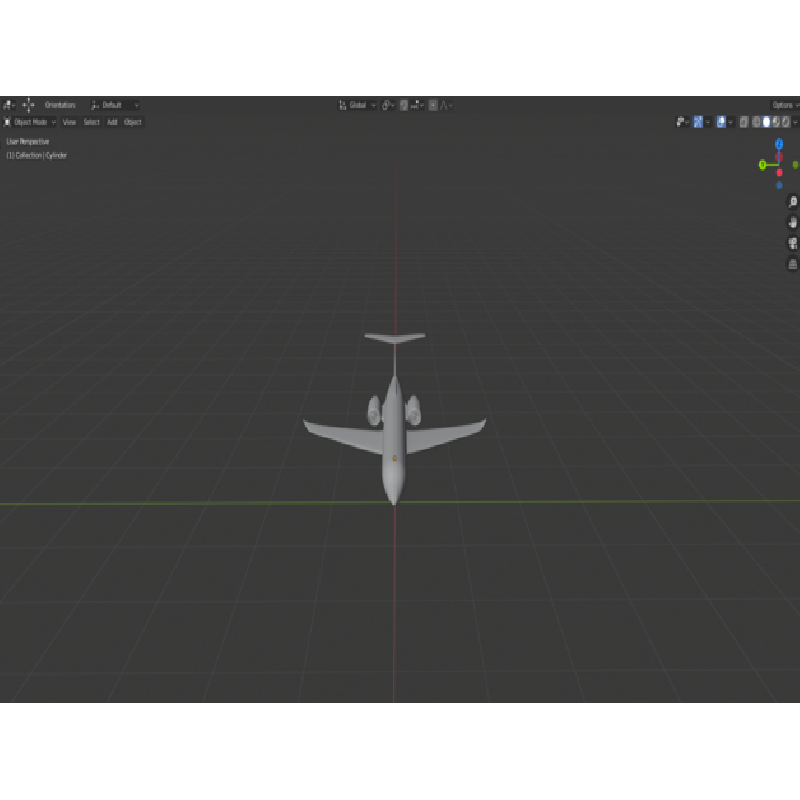Viewport: 800px width, 800px height.
Task: Toggle the show gizmo button
Action: pyautogui.click(x=698, y=122)
